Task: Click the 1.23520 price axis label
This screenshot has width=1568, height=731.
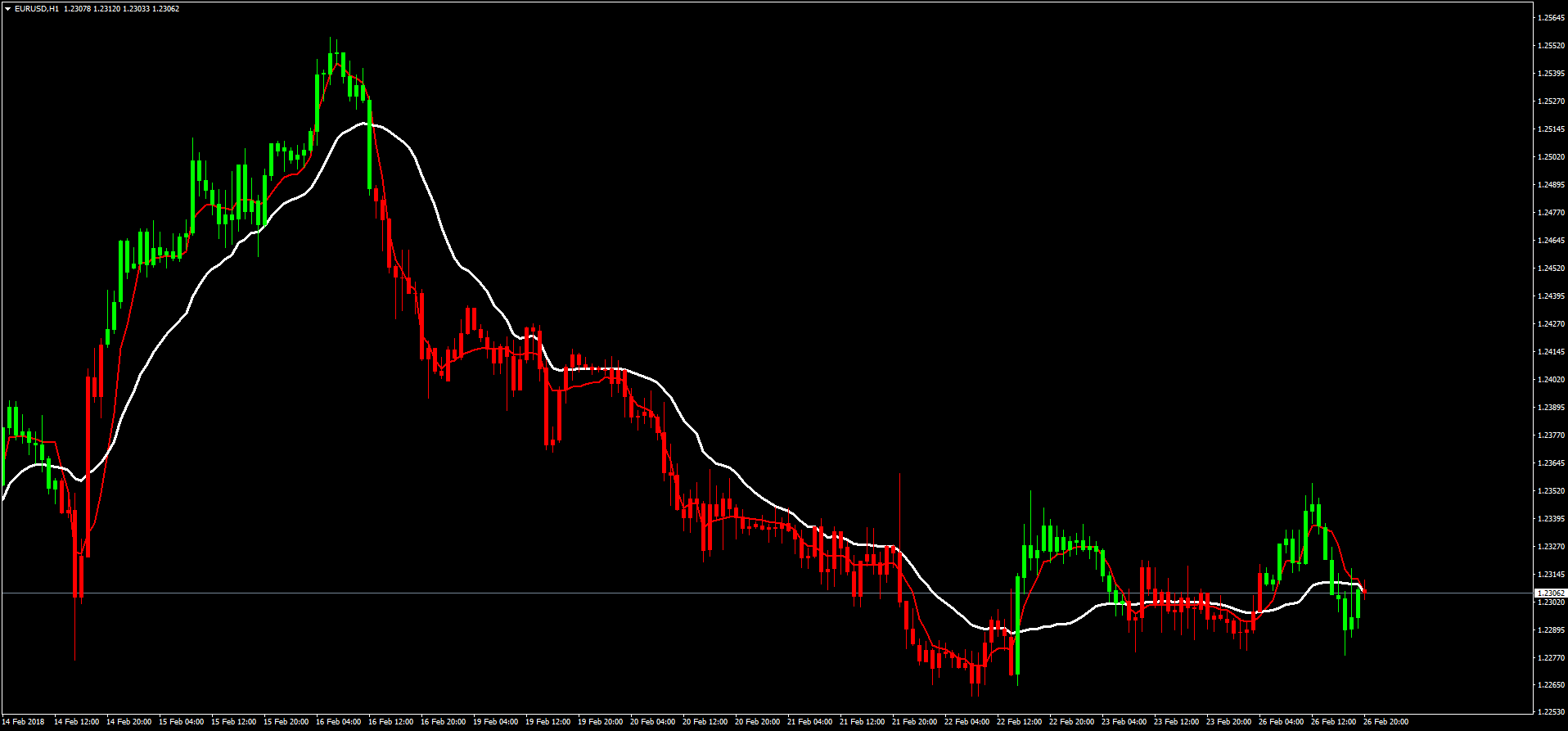Action: click(x=1552, y=491)
